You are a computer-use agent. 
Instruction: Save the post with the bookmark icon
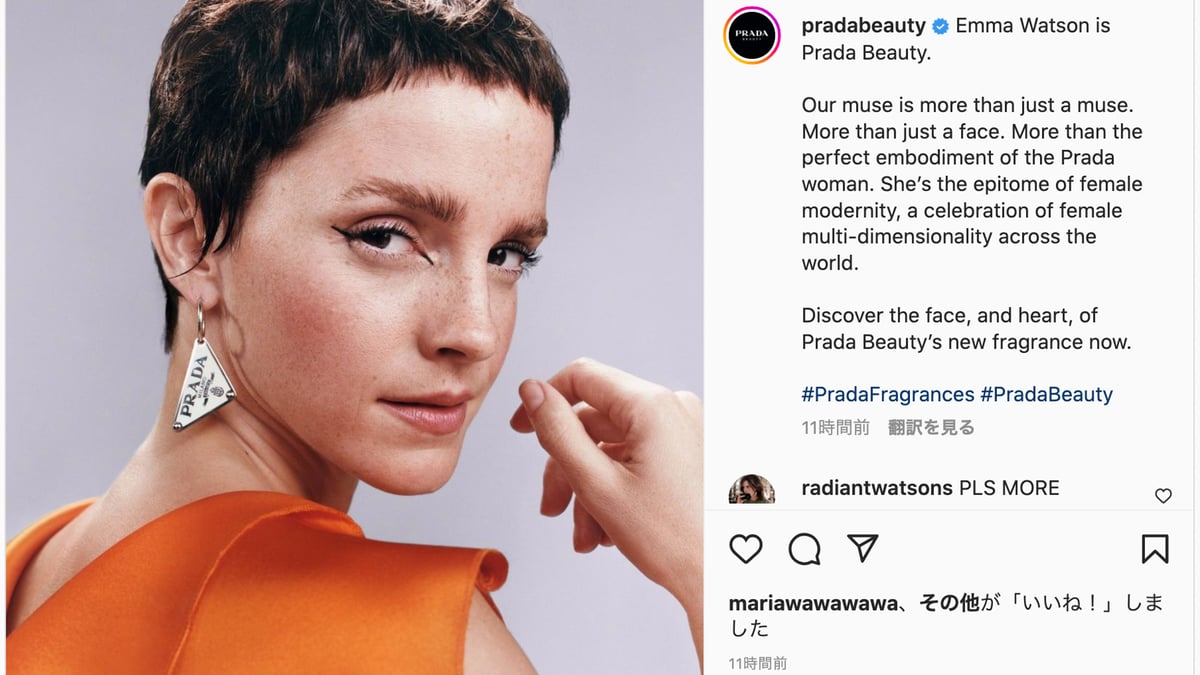[1155, 549]
